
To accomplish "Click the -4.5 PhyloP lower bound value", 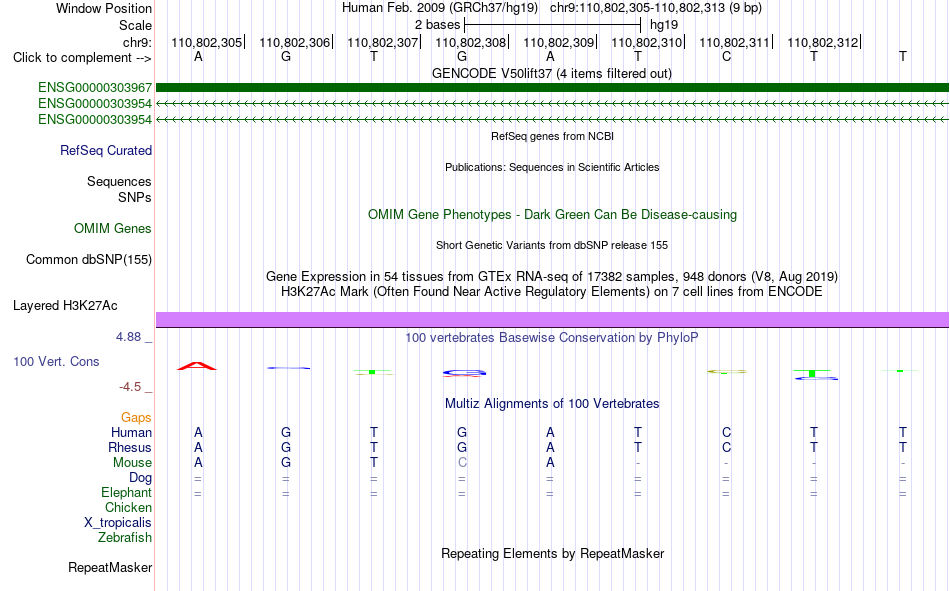I will (130, 387).
